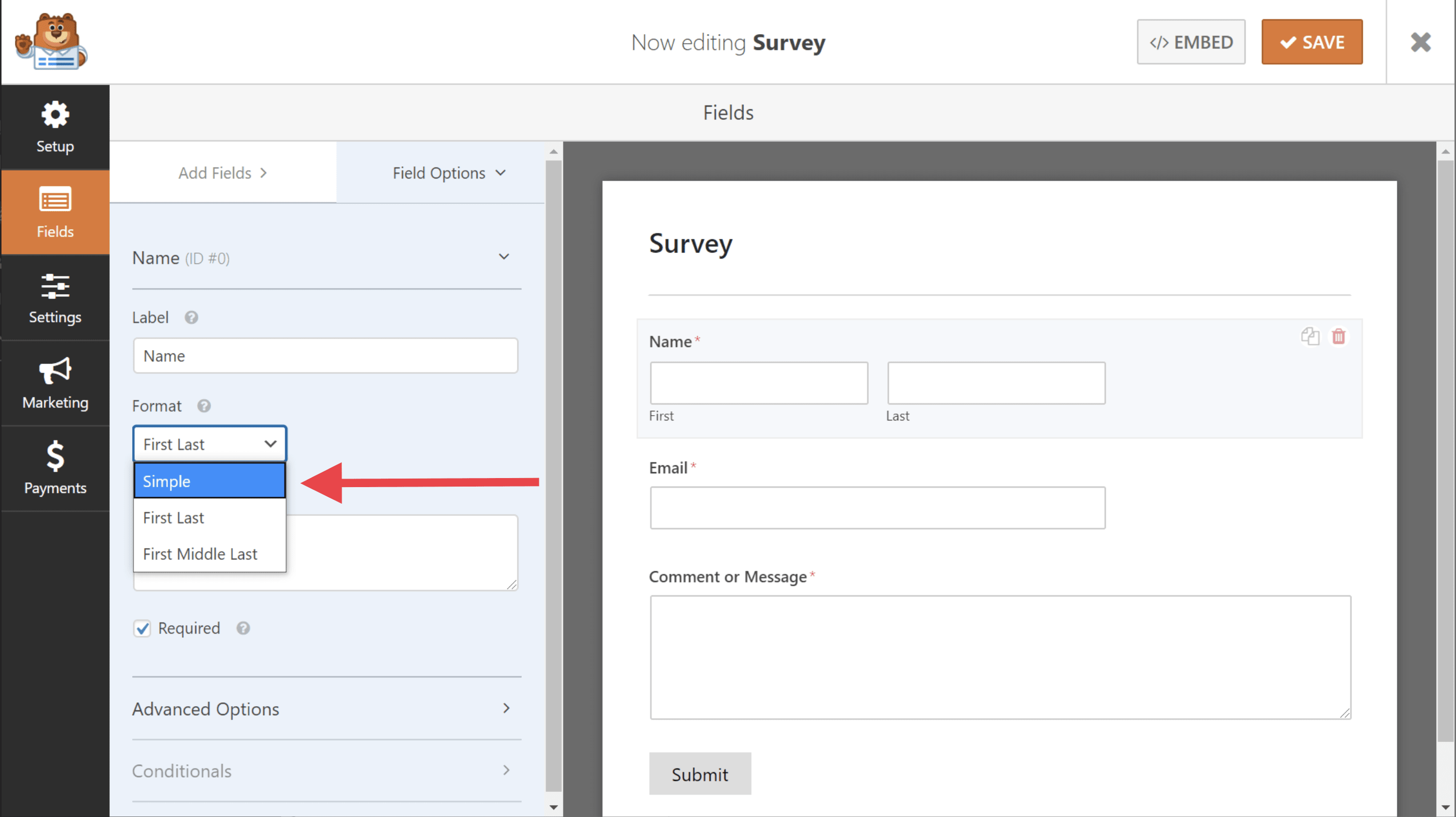
Task: Collapse the Name (ID #0) header chevron
Action: 504,257
